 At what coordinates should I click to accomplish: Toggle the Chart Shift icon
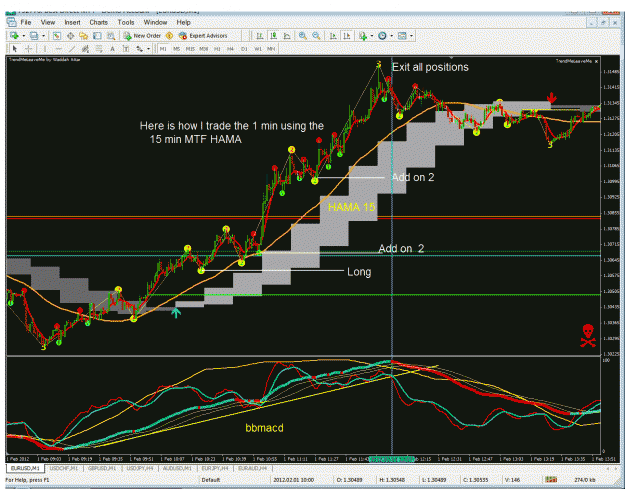[347, 36]
